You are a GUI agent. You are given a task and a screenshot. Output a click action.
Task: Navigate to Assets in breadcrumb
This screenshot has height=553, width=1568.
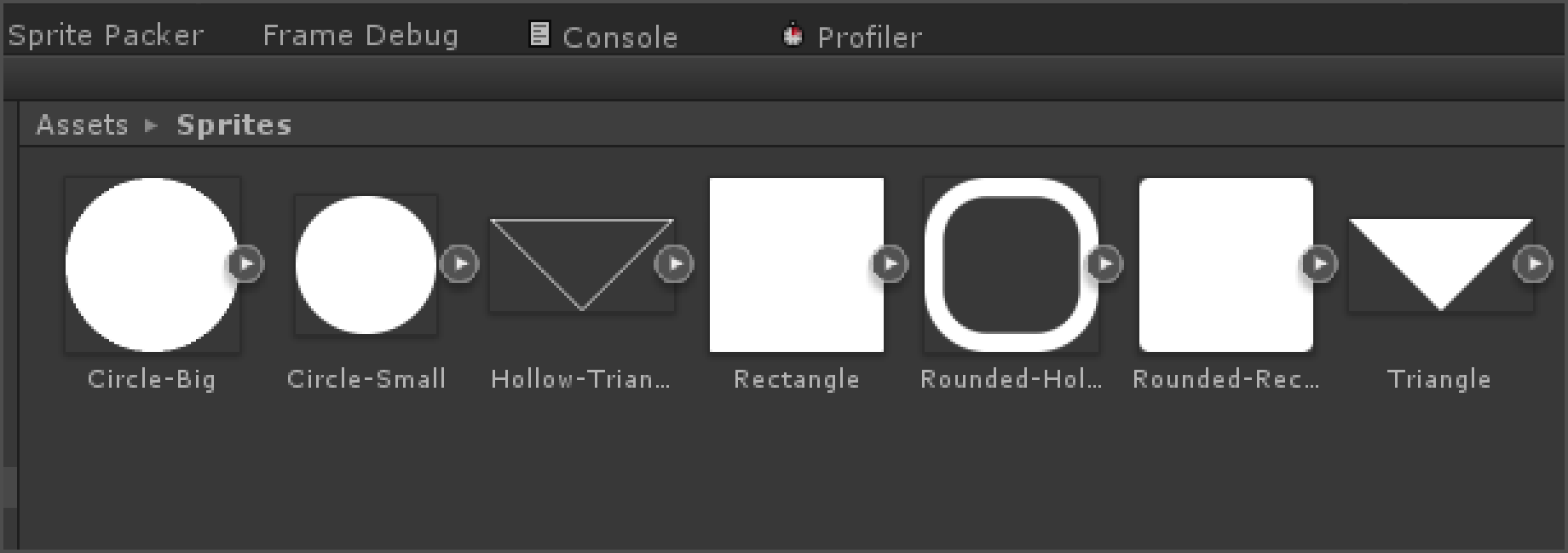tap(82, 125)
